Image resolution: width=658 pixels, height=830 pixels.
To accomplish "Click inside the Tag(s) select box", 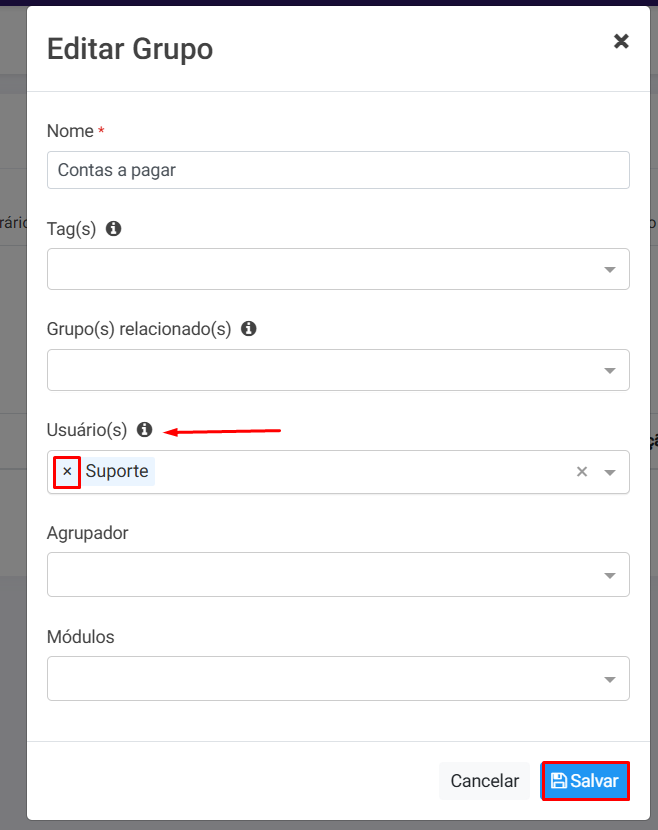I will pyautogui.click(x=320, y=270).
